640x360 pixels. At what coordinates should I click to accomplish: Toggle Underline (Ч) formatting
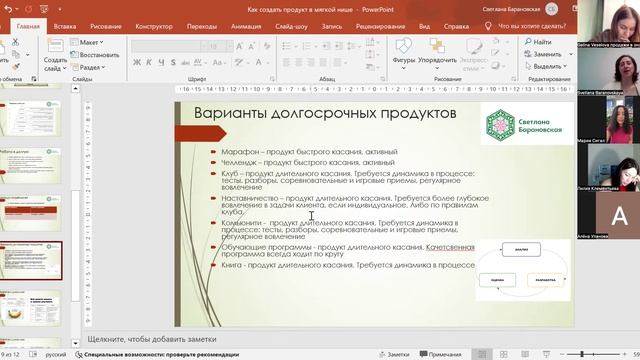click(x=161, y=62)
